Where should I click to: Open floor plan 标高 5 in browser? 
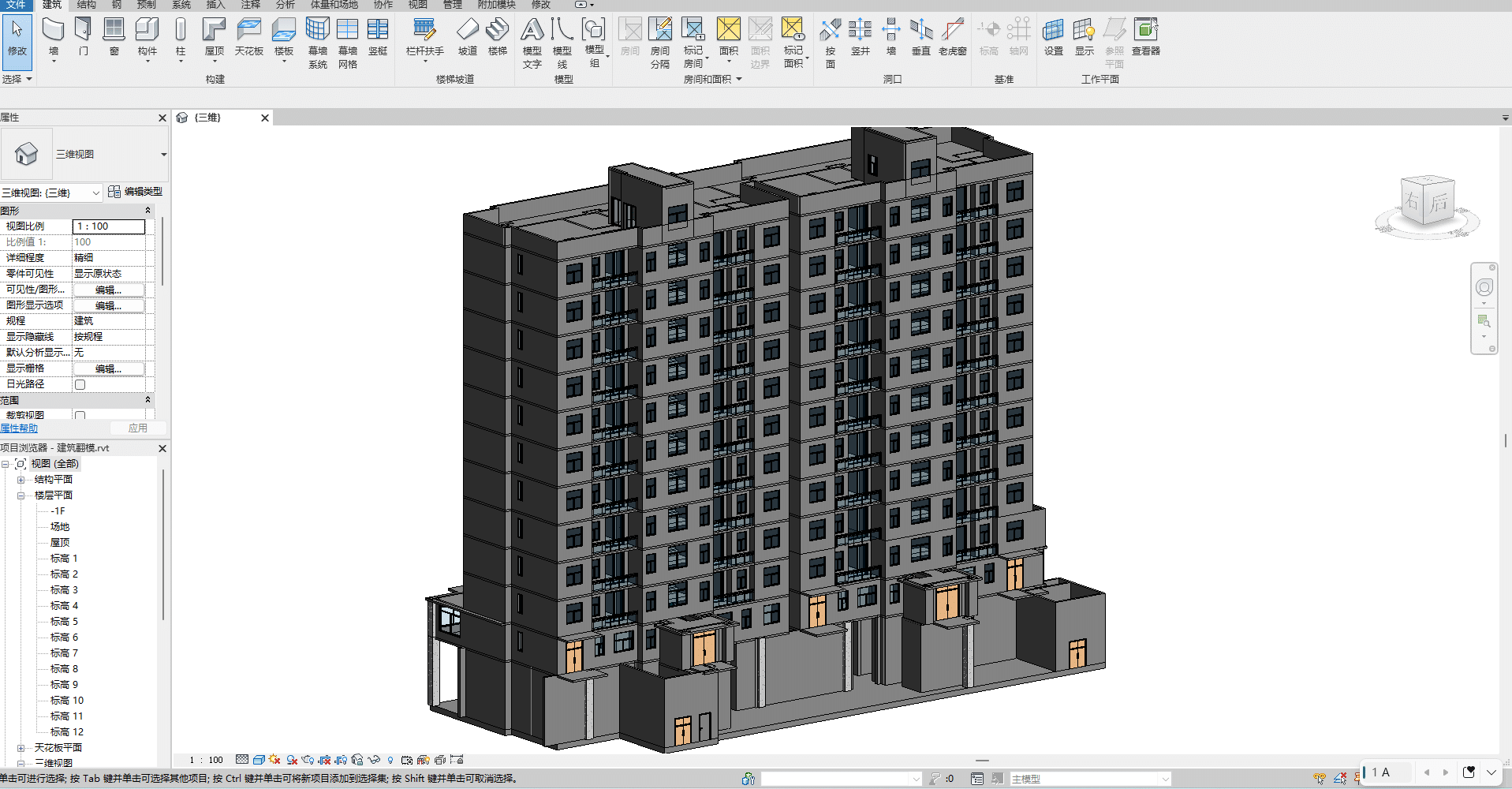point(64,622)
